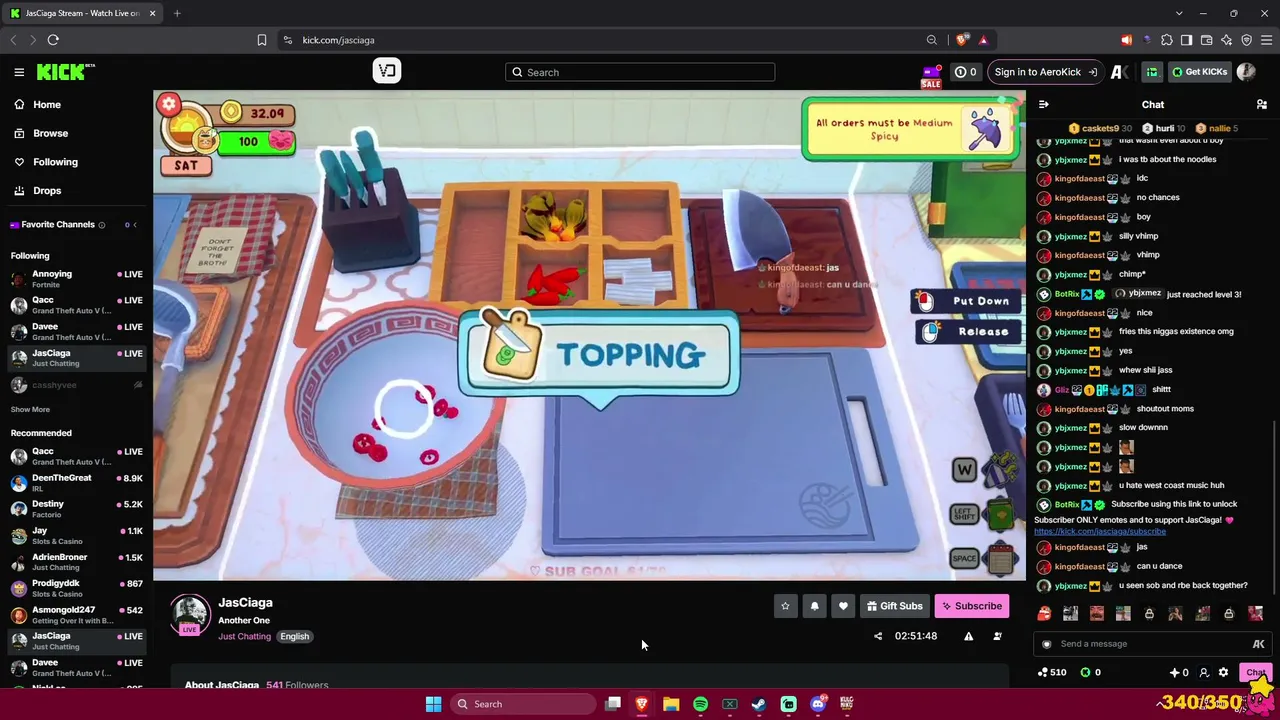
Task: Open the user profile avatar menu
Action: 1246,72
